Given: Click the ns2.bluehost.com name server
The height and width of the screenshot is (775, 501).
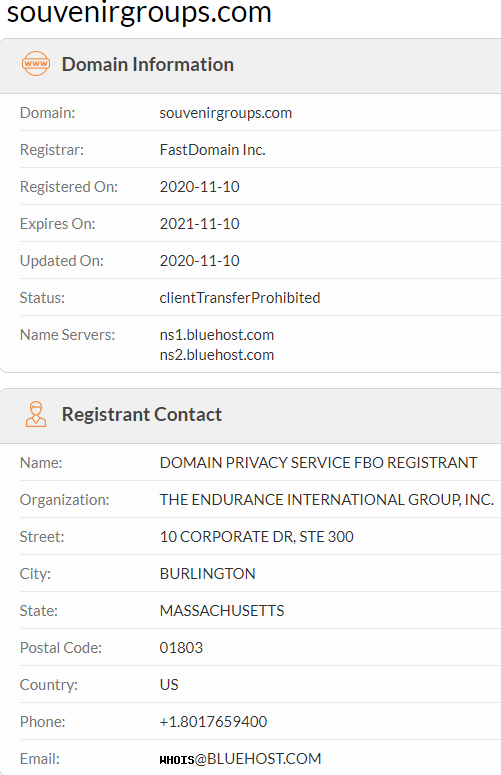Looking at the screenshot, I should 216,355.
